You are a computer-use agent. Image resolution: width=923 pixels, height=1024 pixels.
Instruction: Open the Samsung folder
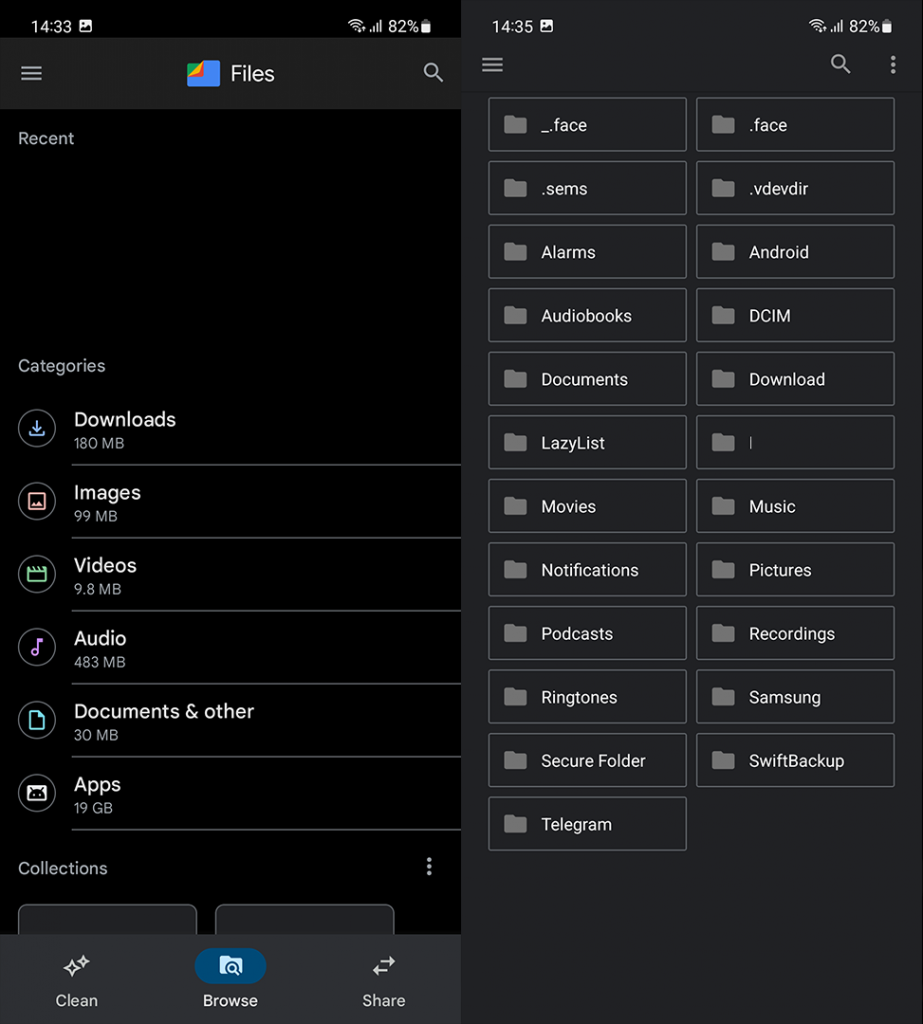click(795, 697)
